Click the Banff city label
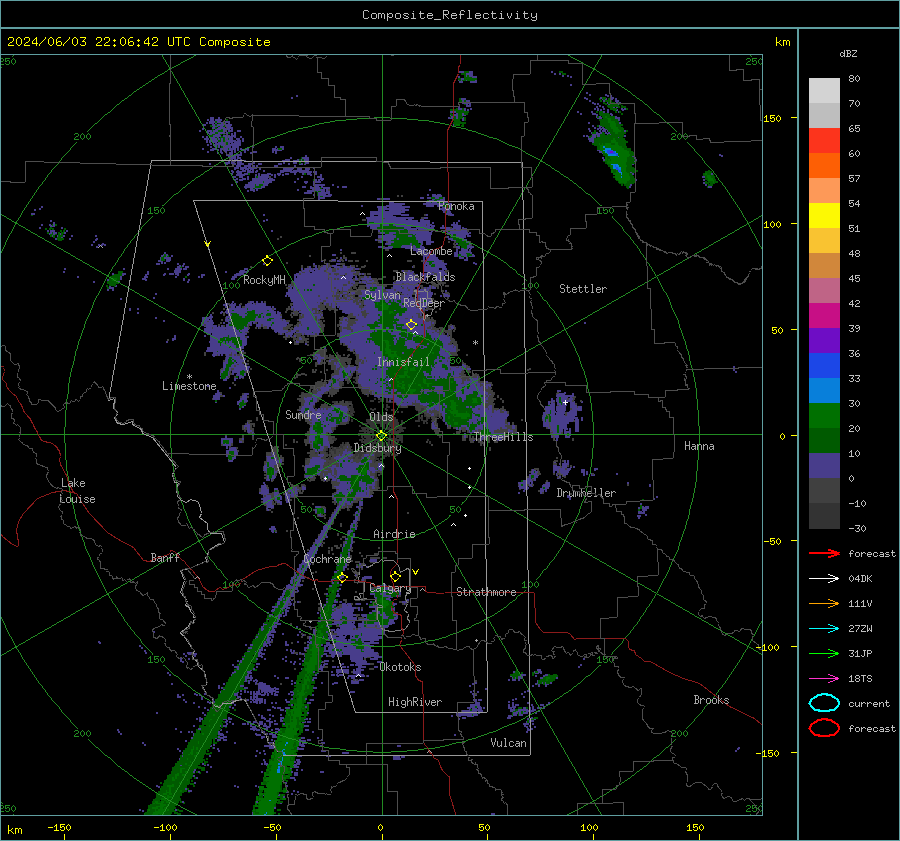 pos(165,557)
